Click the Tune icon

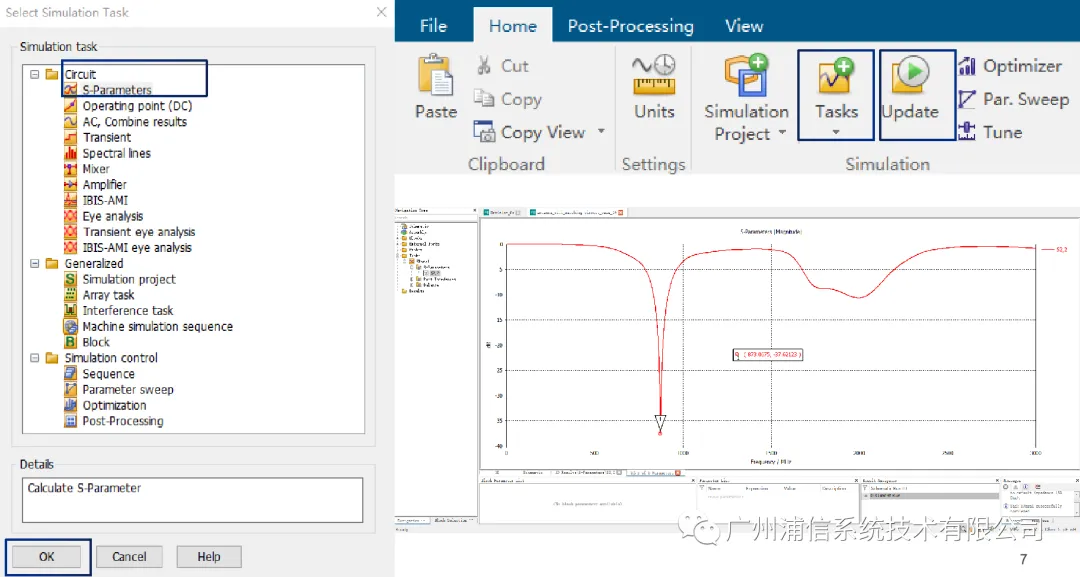(x=967, y=132)
